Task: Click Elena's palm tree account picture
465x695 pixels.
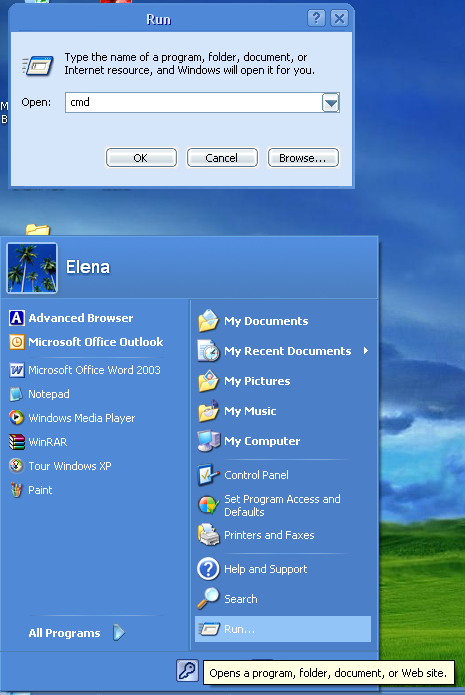Action: [x=32, y=268]
